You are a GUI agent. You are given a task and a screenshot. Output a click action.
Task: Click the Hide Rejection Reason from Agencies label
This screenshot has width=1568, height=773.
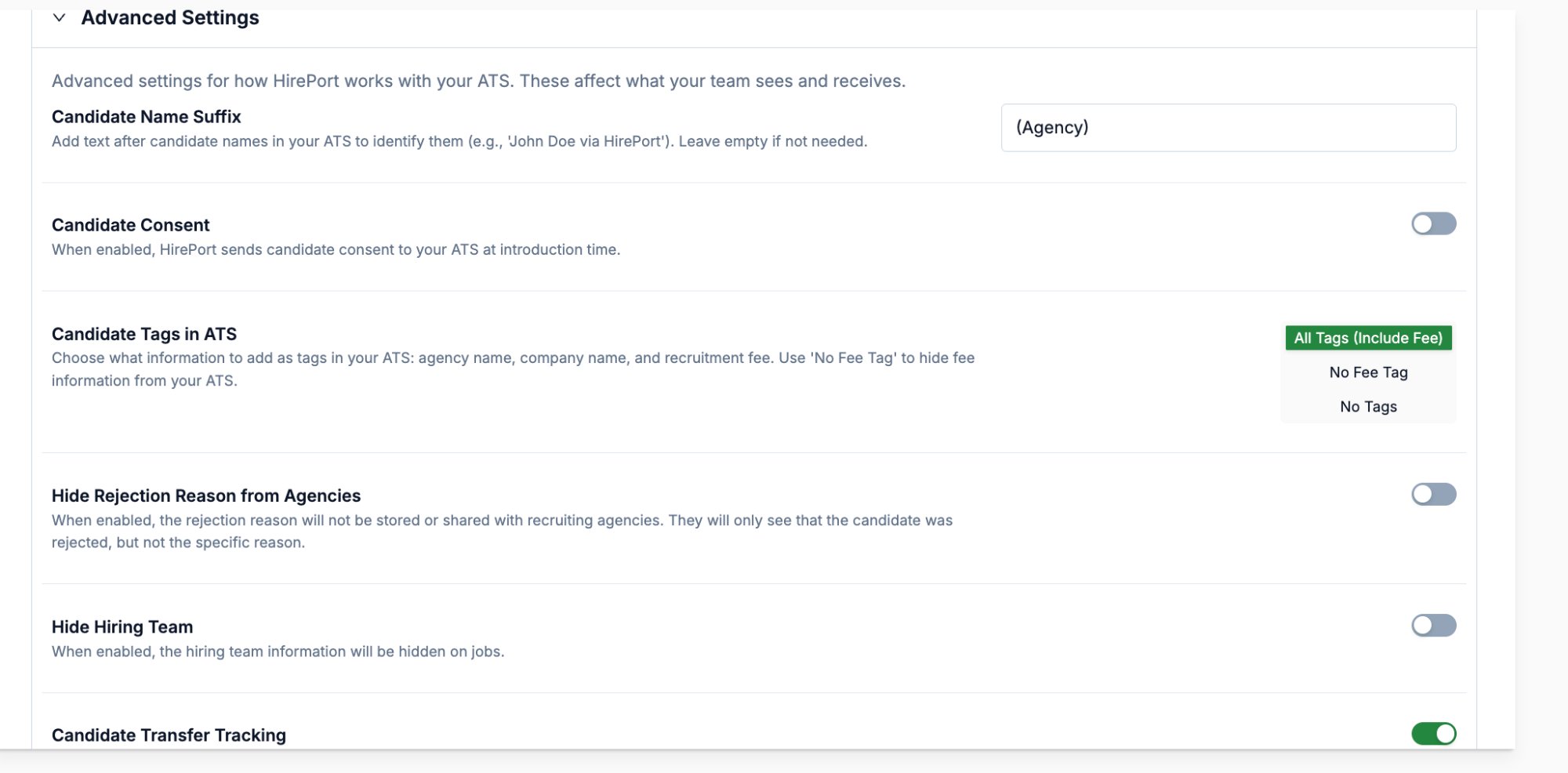206,495
